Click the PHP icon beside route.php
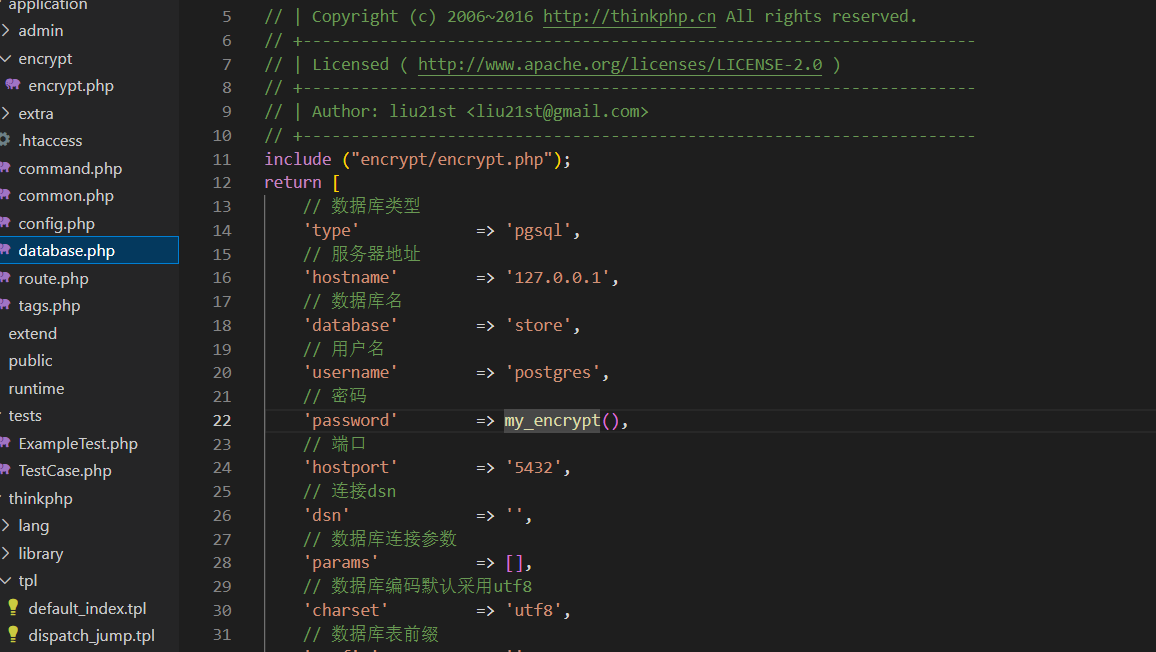This screenshot has height=652, width=1156. (x=4, y=277)
